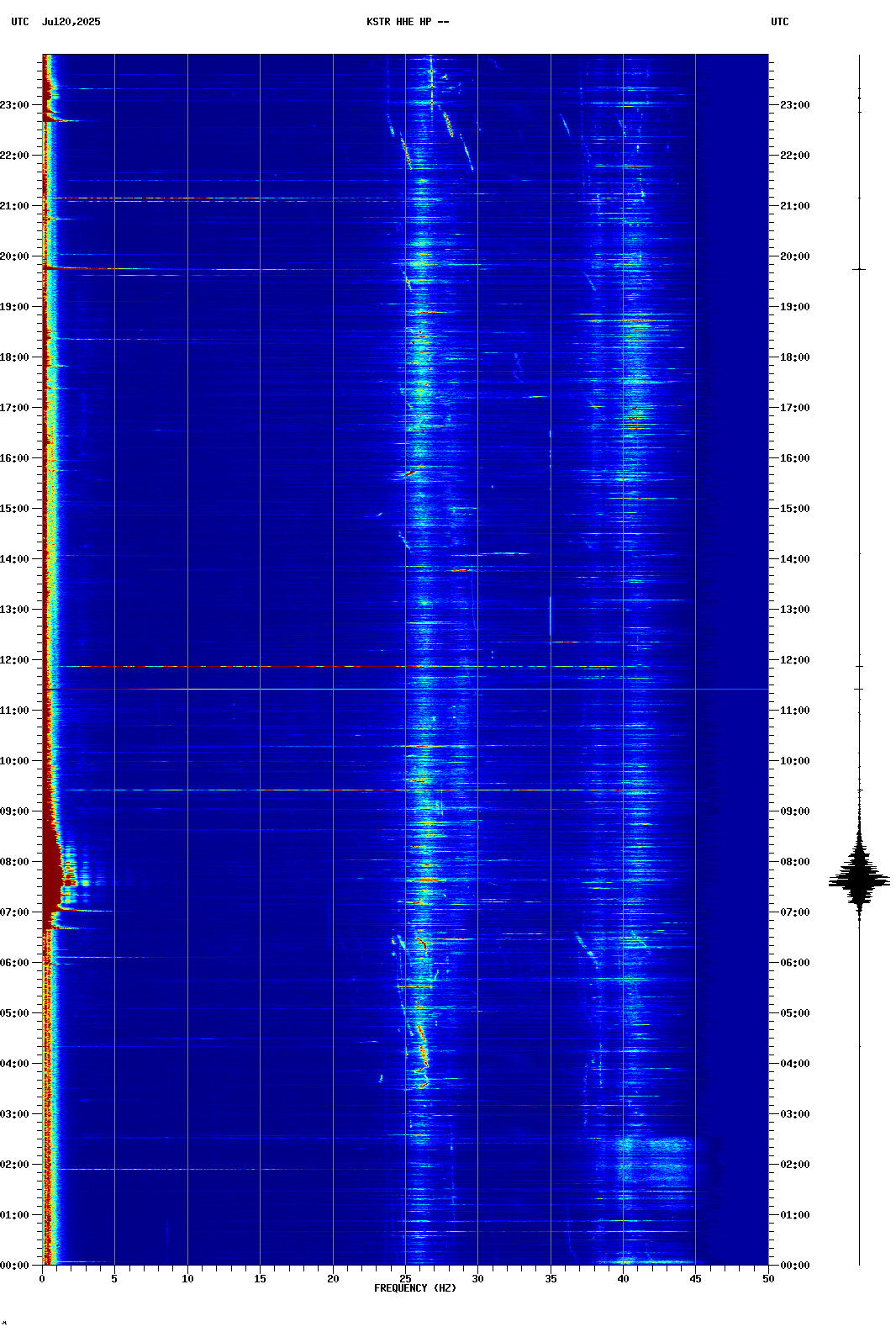
Task: Click the UTC label at top left
Action: pos(20,22)
